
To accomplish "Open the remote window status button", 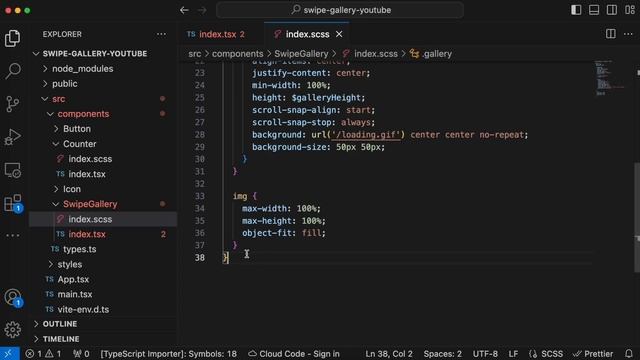I will (x=9, y=353).
